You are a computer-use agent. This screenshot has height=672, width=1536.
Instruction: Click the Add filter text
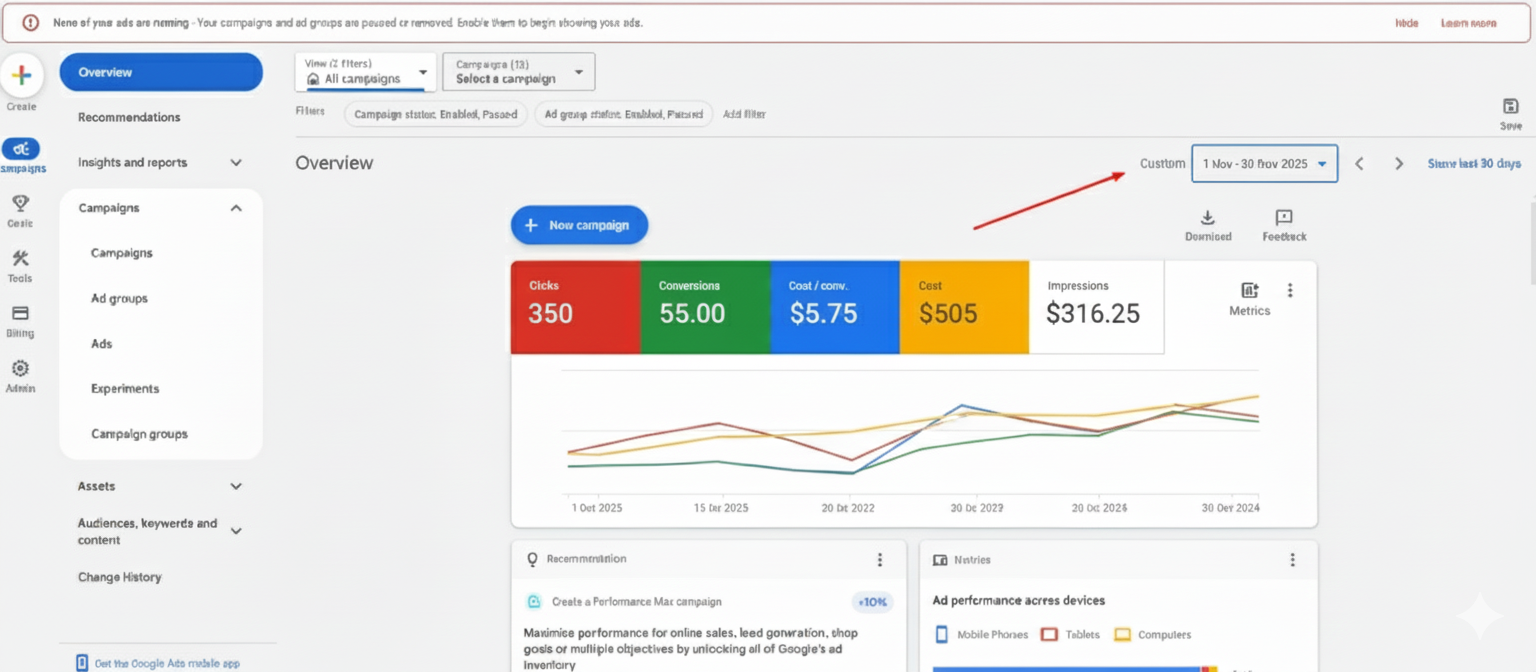(x=744, y=114)
